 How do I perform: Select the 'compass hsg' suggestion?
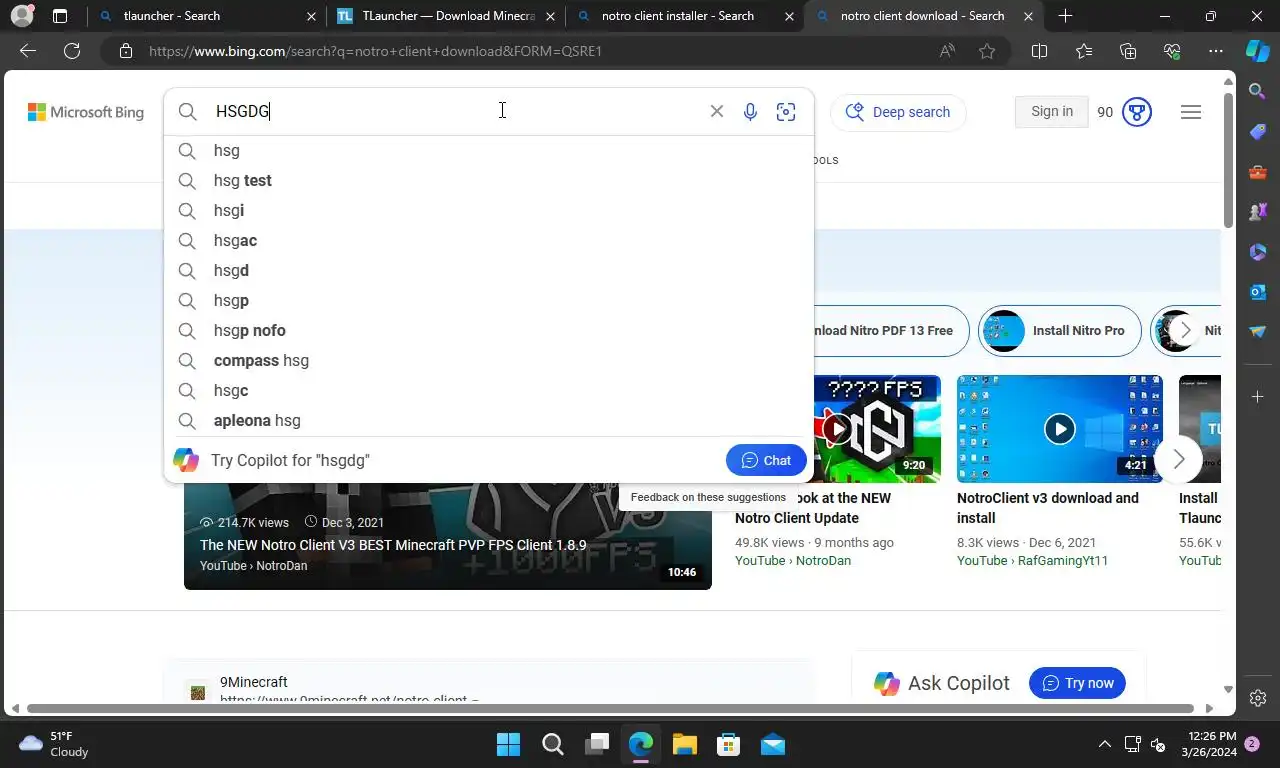(x=489, y=360)
